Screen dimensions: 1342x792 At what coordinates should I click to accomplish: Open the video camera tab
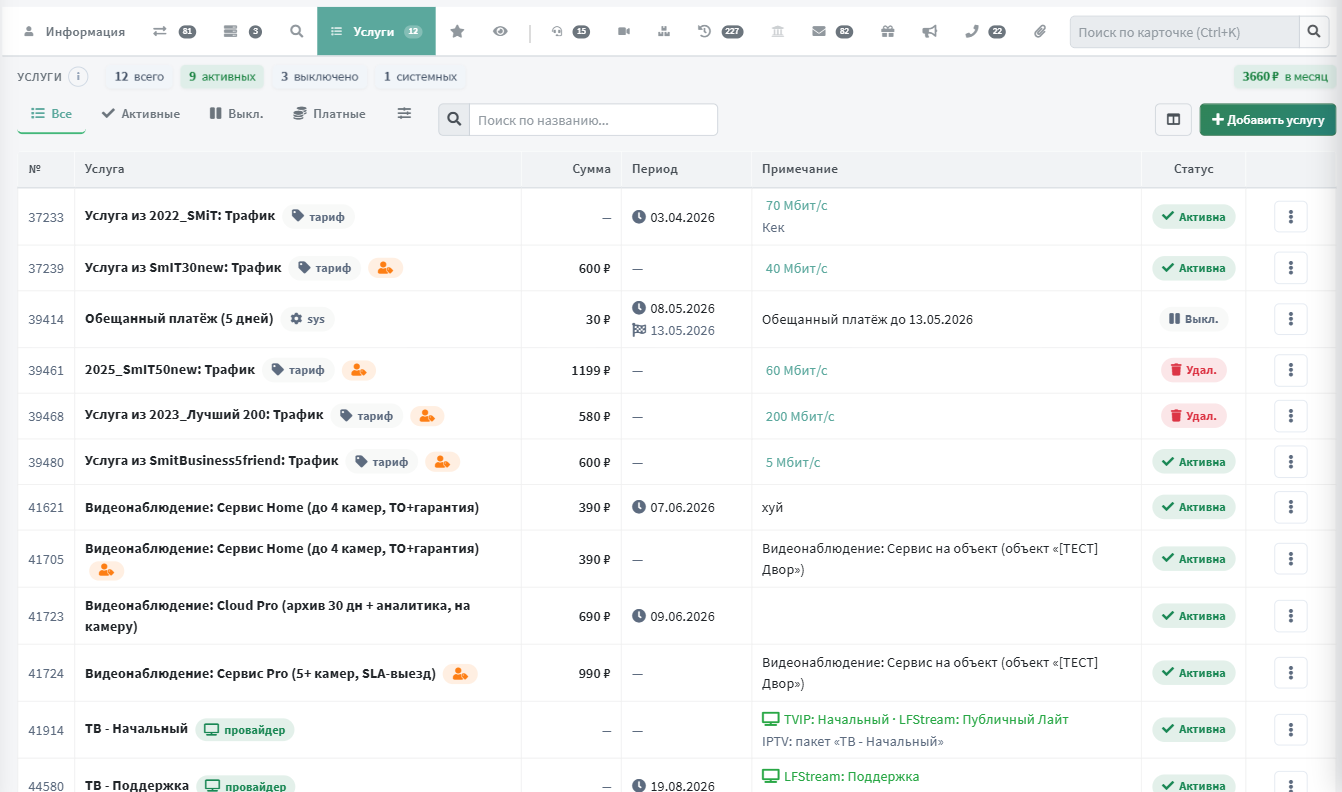point(624,31)
